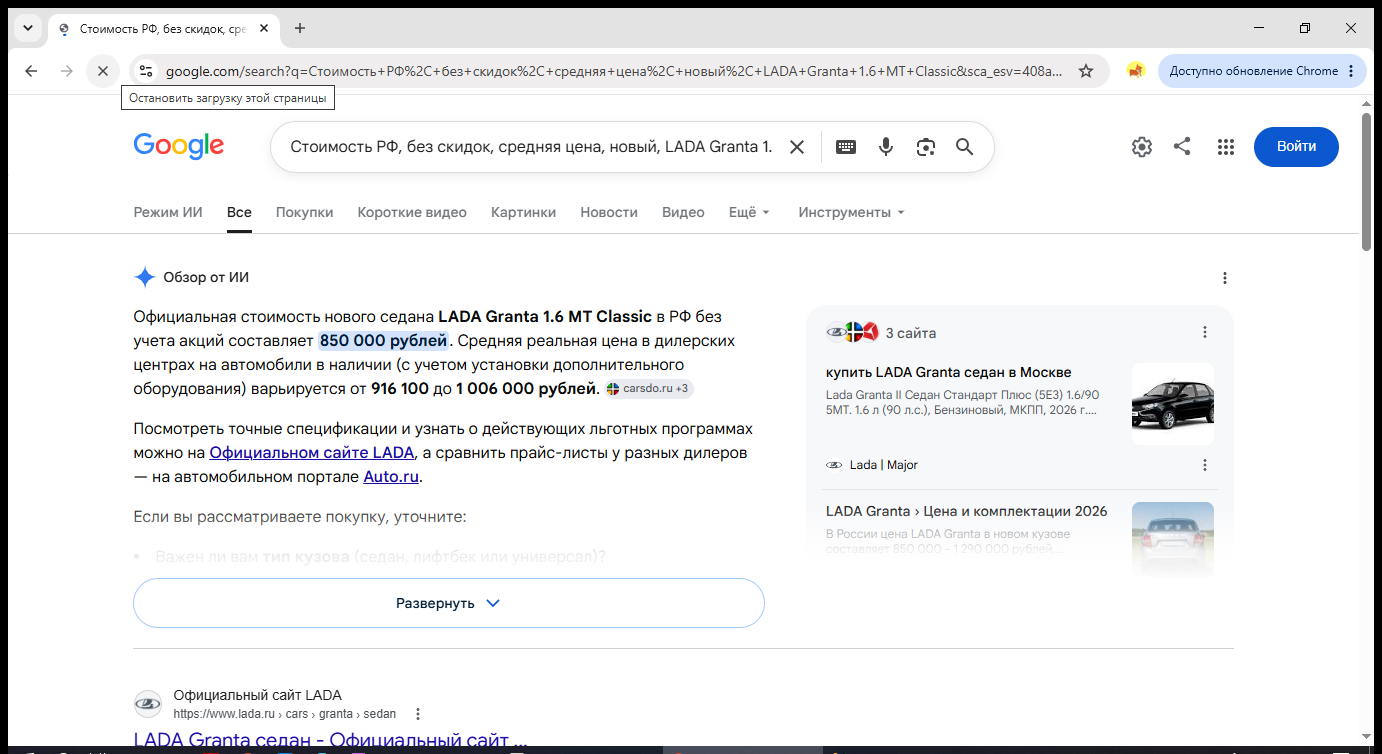Click the Chrome update available button
Screen dimensions: 1382x754
(1263, 71)
